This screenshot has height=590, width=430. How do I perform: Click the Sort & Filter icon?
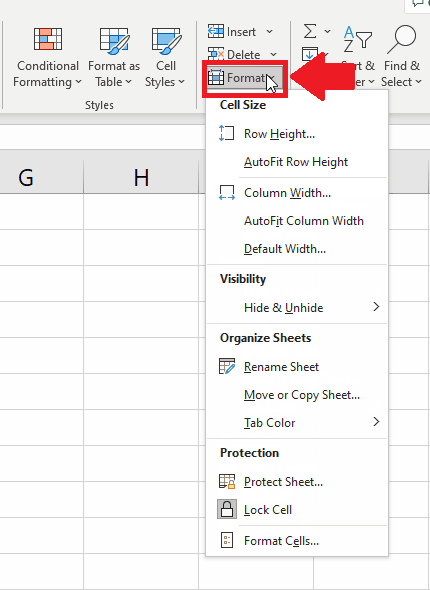click(x=357, y=39)
